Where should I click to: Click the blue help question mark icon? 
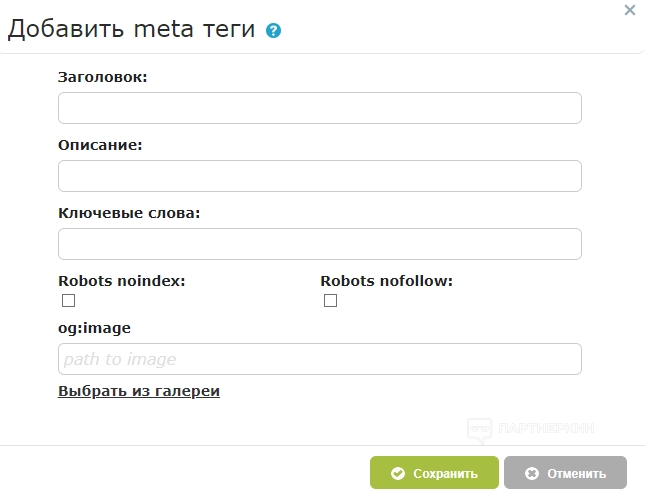(274, 31)
